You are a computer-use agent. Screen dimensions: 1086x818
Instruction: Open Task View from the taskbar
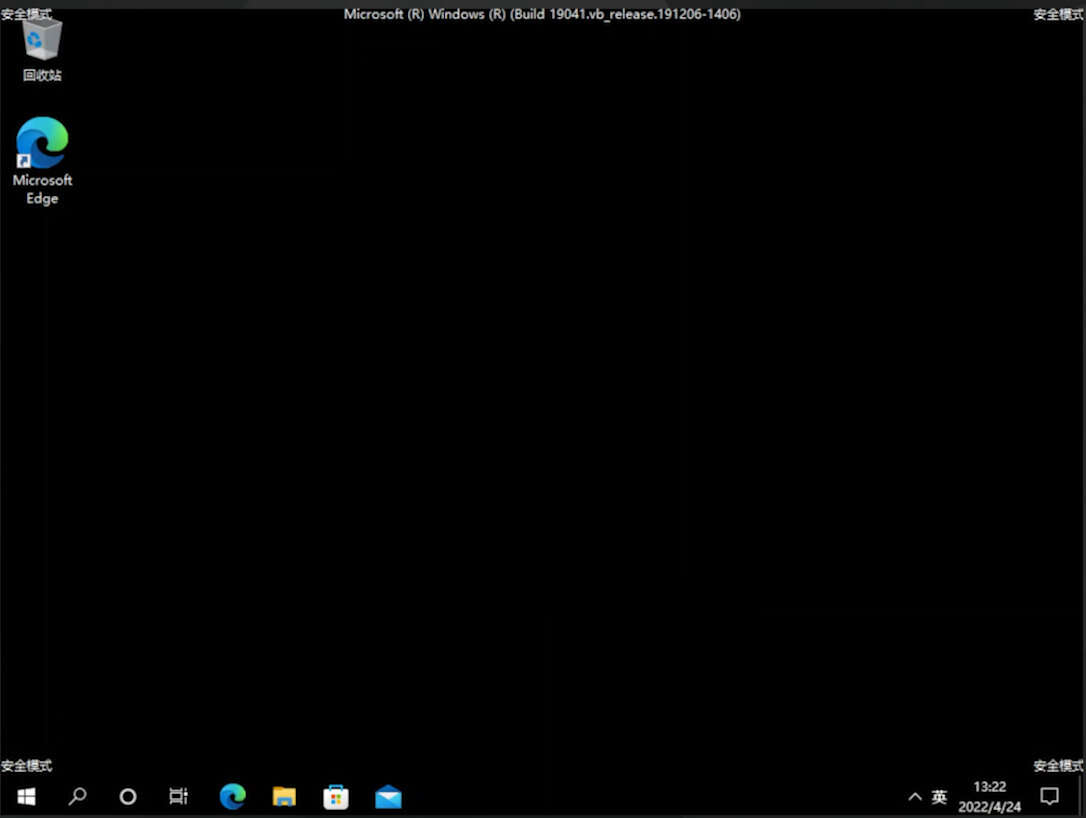pyautogui.click(x=179, y=797)
